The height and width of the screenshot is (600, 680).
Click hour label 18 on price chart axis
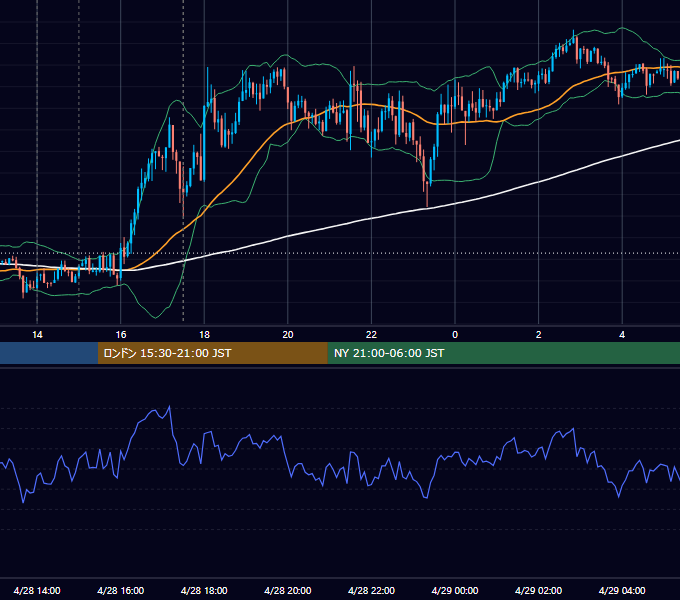[x=204, y=334]
